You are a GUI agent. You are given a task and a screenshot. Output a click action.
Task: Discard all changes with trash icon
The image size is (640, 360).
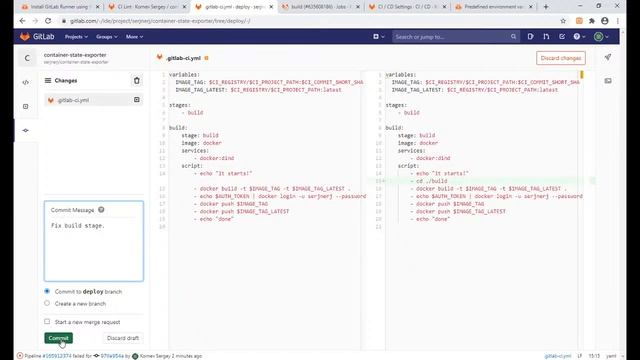pos(137,80)
